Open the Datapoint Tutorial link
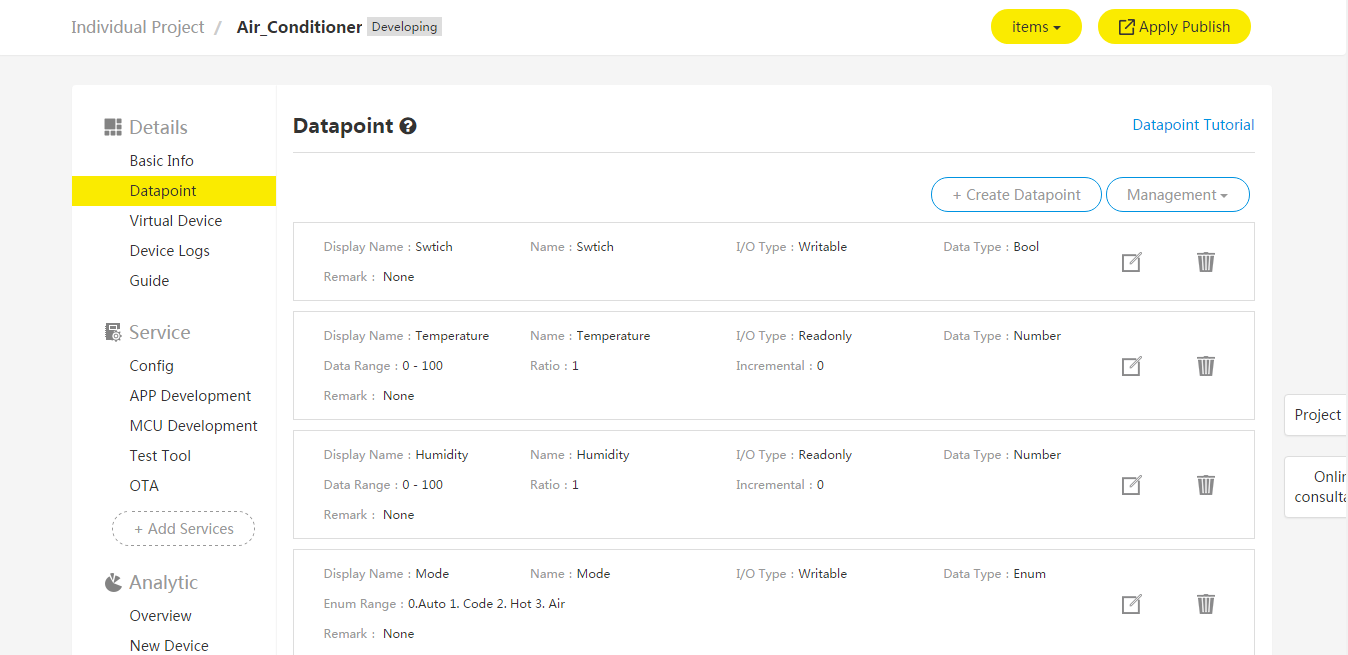This screenshot has width=1348, height=655. coord(1193,125)
